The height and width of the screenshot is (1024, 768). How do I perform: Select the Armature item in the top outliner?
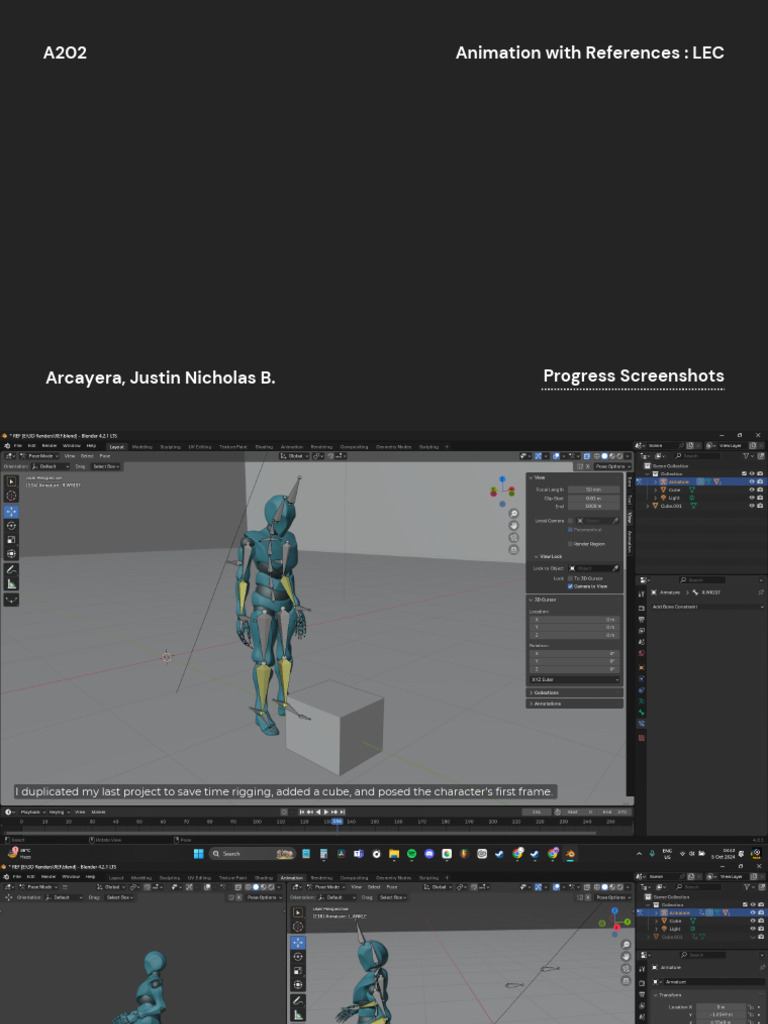678,482
